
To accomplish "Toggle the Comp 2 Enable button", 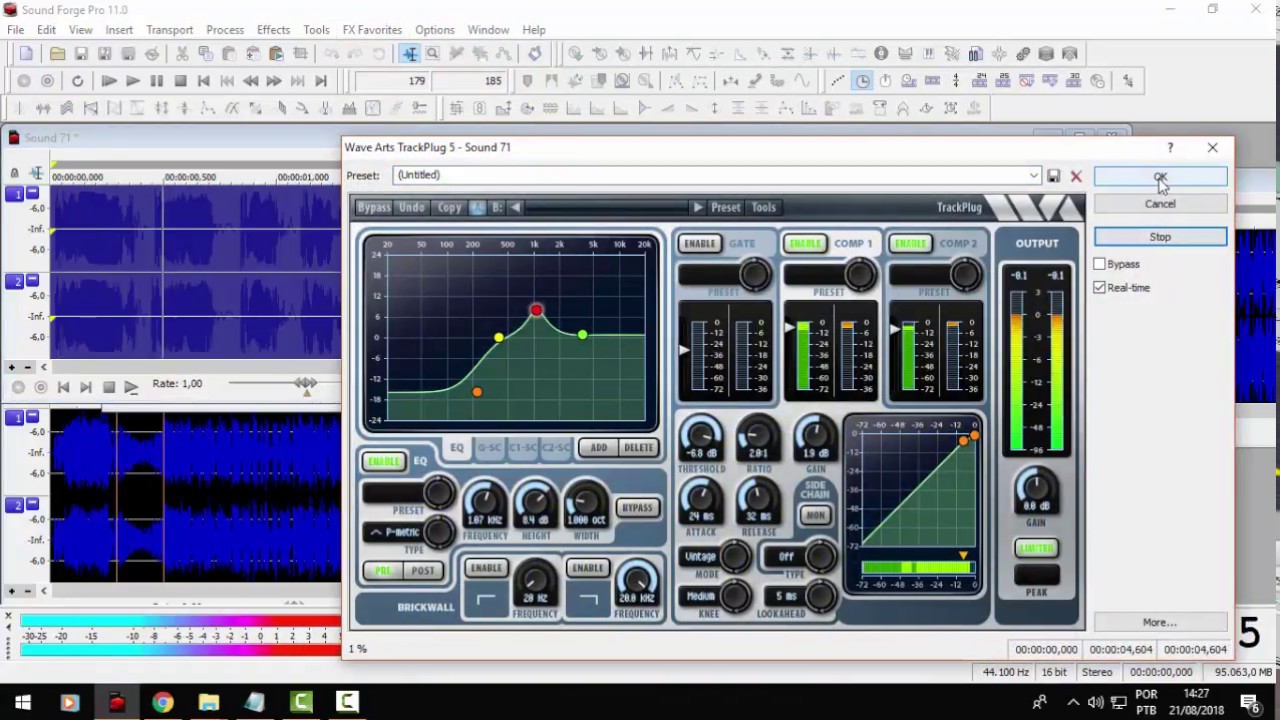I will [910, 243].
